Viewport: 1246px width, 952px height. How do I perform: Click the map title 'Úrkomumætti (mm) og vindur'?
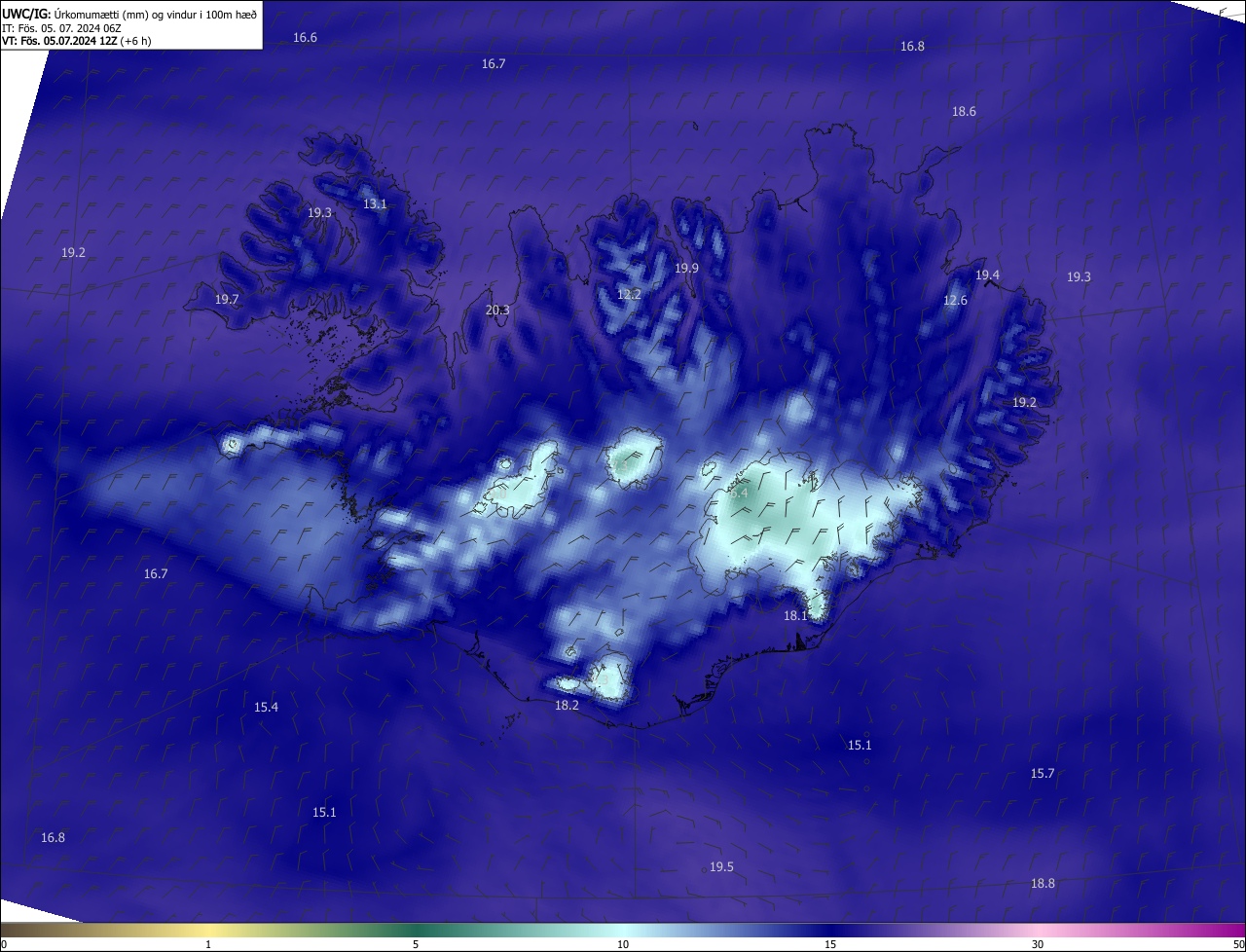click(128, 14)
